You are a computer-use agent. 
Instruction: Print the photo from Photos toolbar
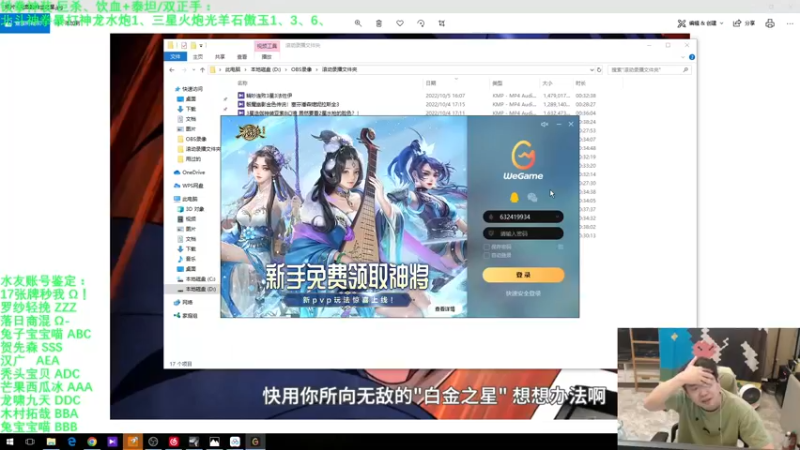(x=770, y=23)
